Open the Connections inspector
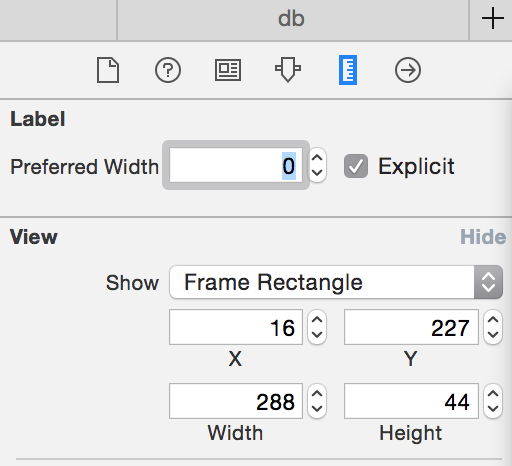Screen dimensions: 512x466 click(408, 70)
